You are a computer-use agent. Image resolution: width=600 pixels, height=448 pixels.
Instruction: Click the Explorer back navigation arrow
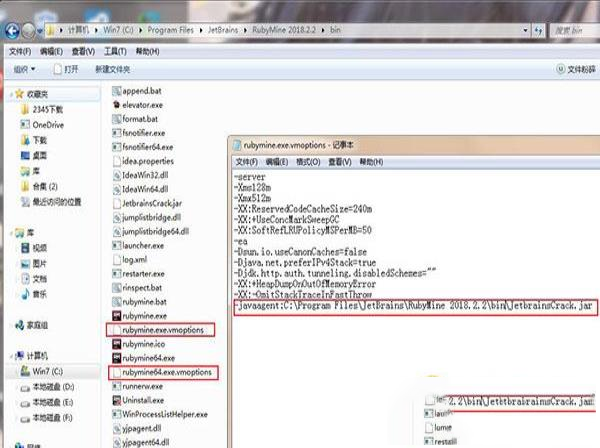point(13,30)
